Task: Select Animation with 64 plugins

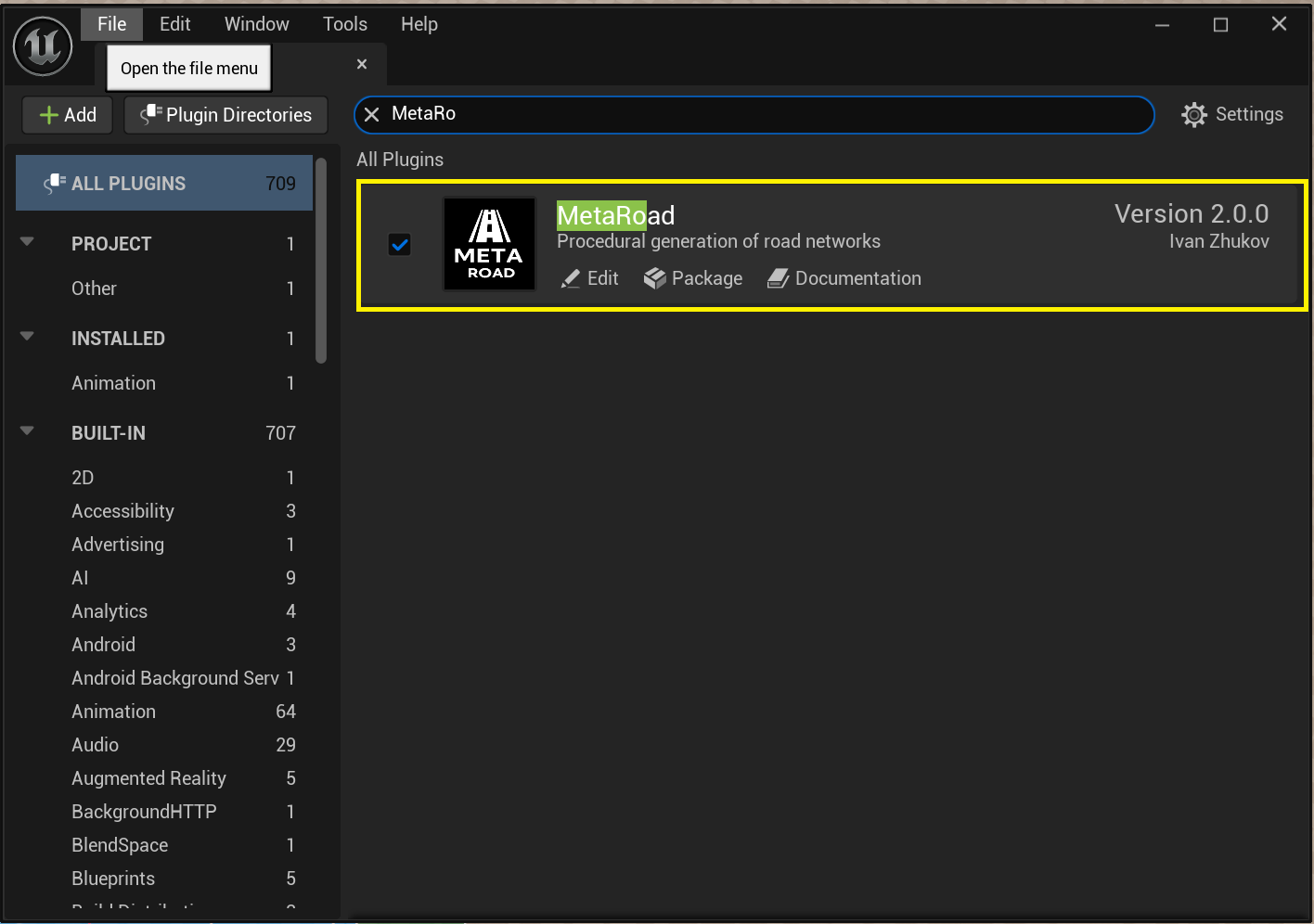Action: (x=164, y=712)
